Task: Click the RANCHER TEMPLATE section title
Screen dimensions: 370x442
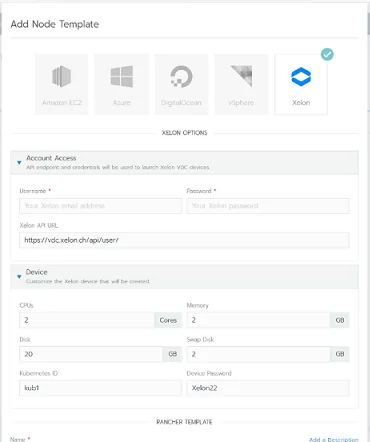Action: tap(184, 422)
